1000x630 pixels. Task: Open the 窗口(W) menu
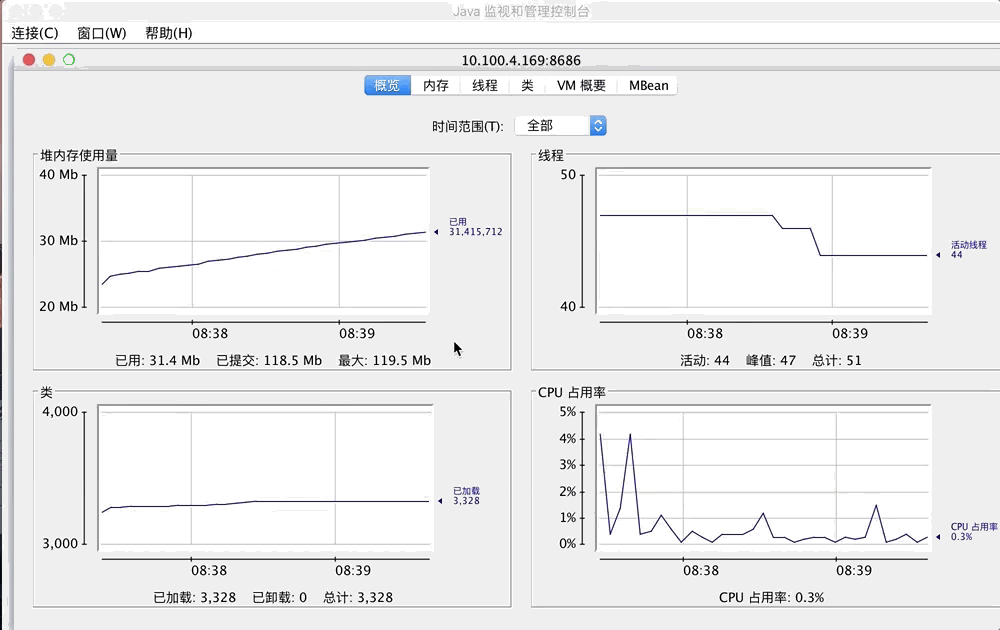click(x=101, y=33)
